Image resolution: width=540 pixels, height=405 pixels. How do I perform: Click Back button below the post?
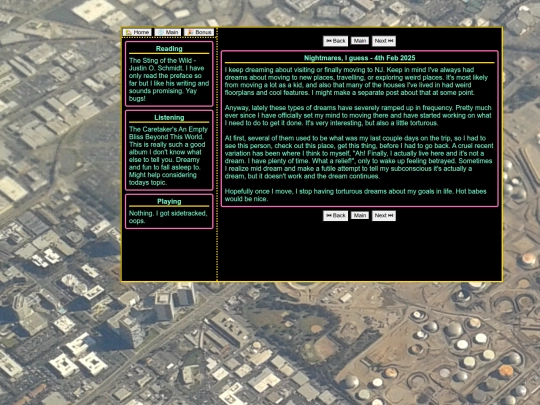335,216
